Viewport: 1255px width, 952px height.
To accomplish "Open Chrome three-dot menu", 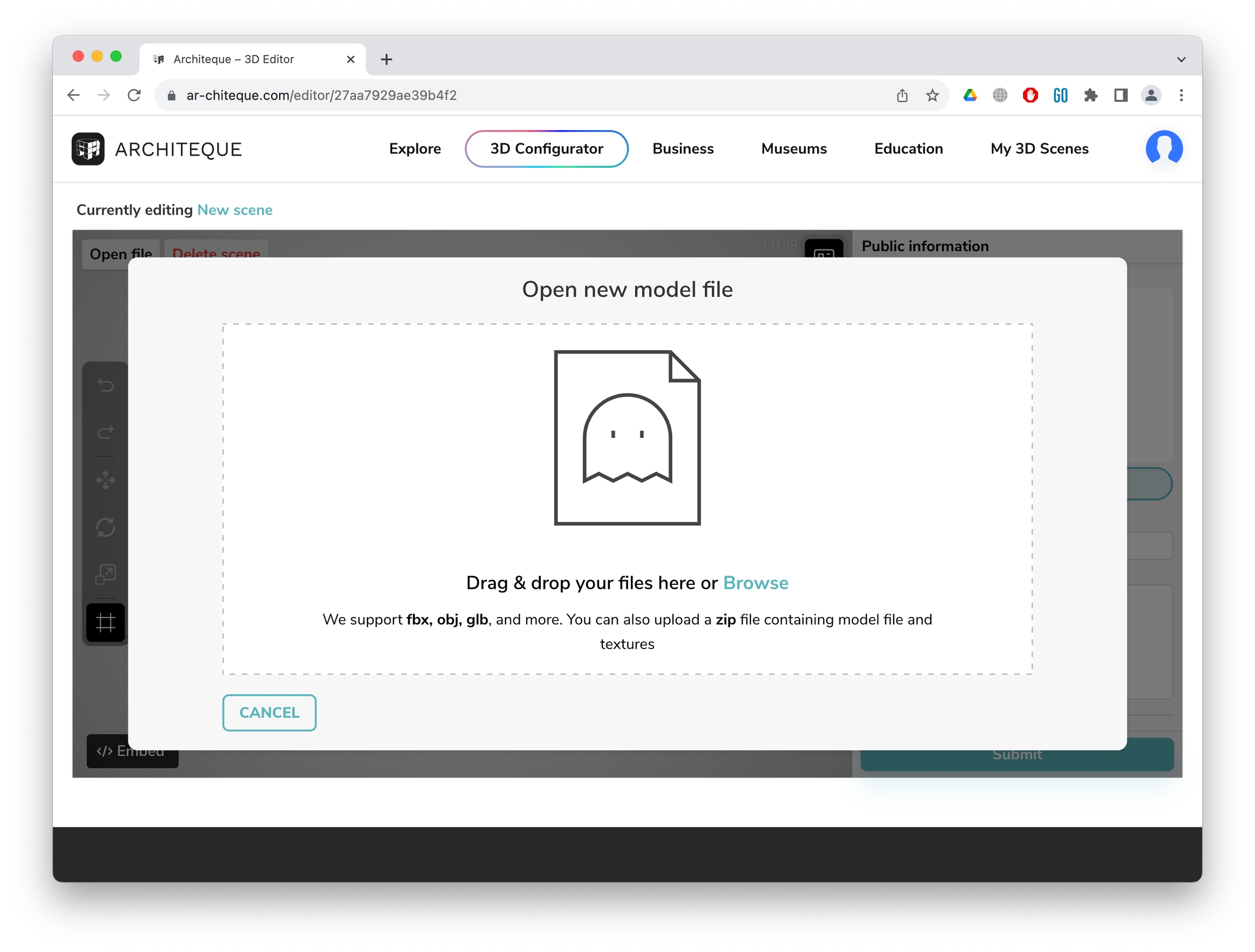I will 1181,95.
